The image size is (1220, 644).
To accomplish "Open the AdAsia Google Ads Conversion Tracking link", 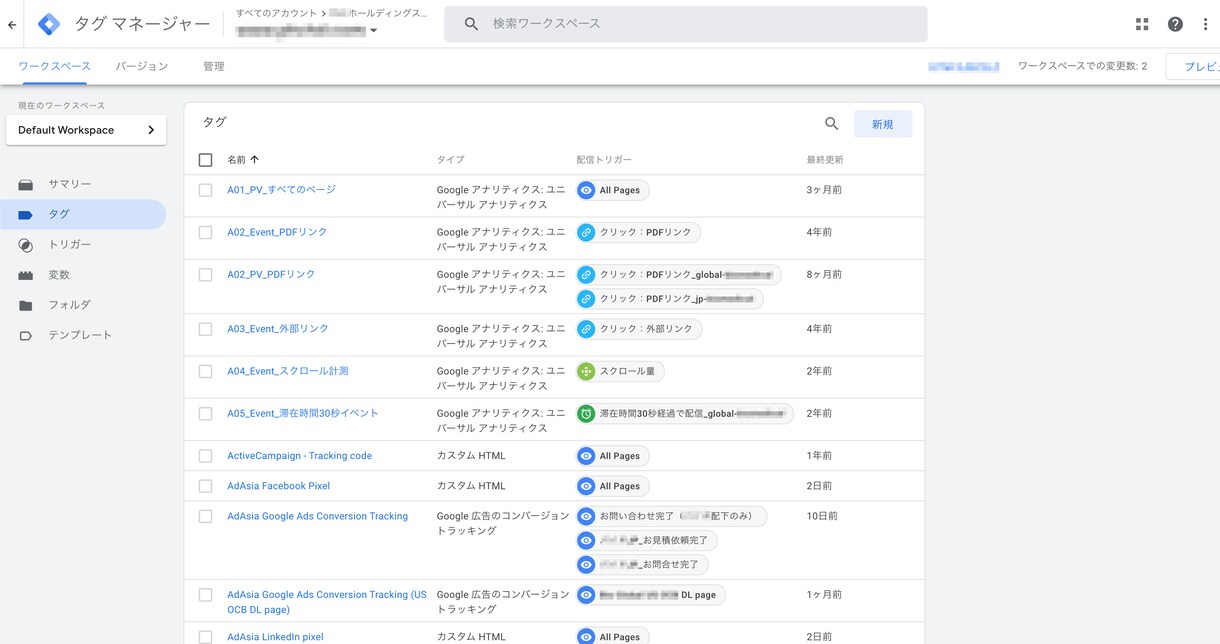I will [x=317, y=516].
